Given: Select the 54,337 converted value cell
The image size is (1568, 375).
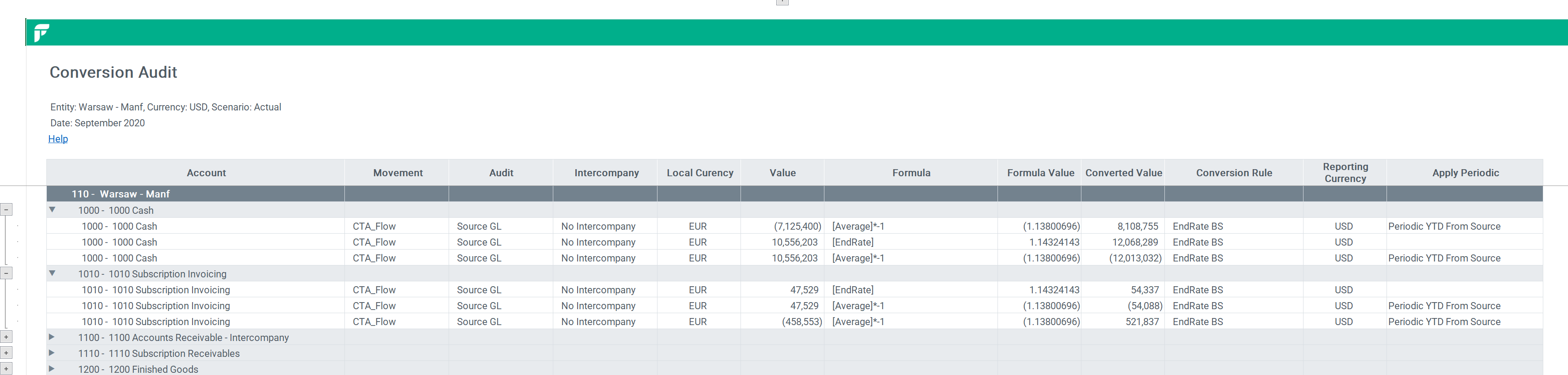Looking at the screenshot, I should pos(1123,289).
